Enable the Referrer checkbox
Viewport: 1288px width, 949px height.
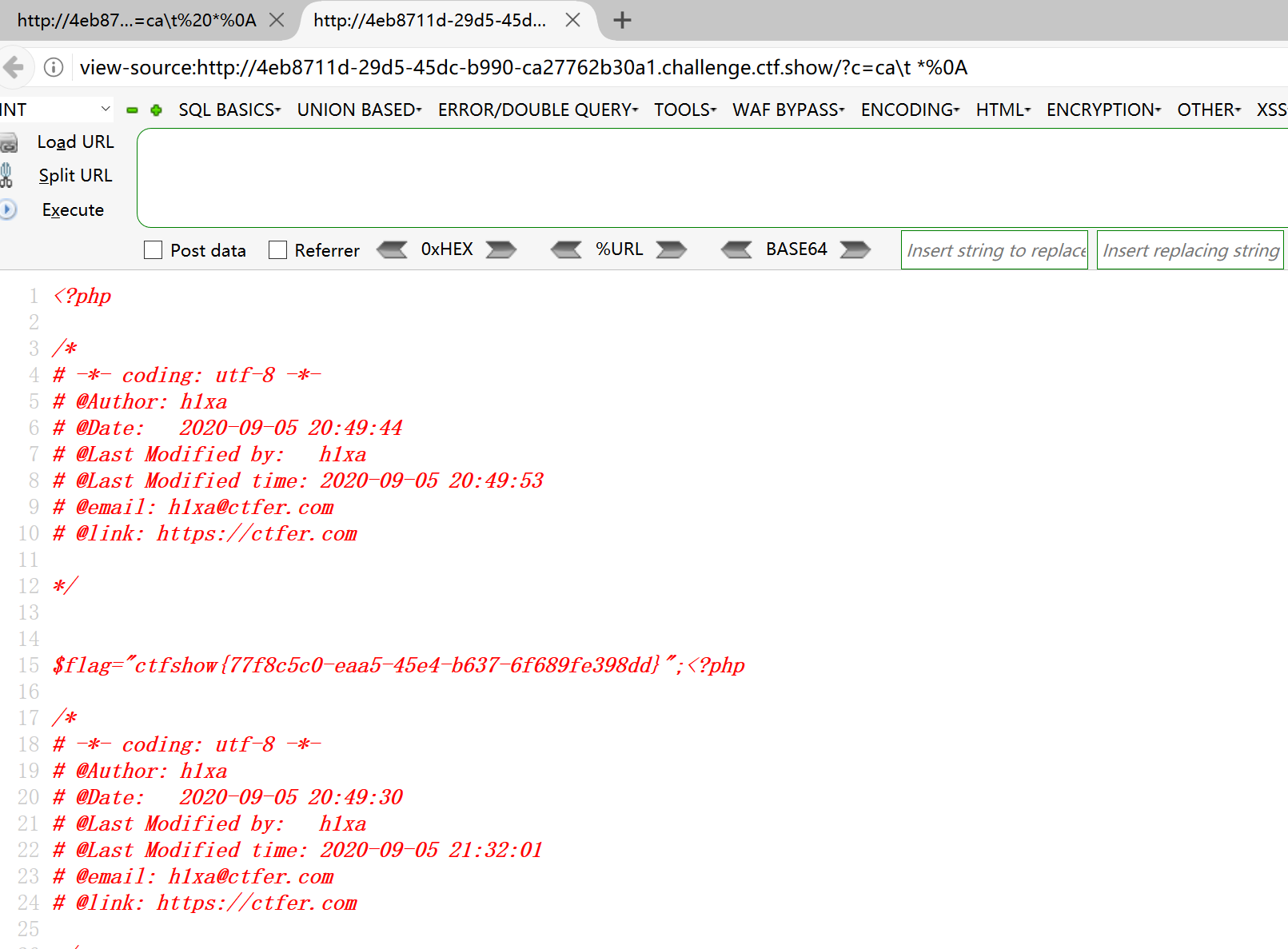click(277, 250)
